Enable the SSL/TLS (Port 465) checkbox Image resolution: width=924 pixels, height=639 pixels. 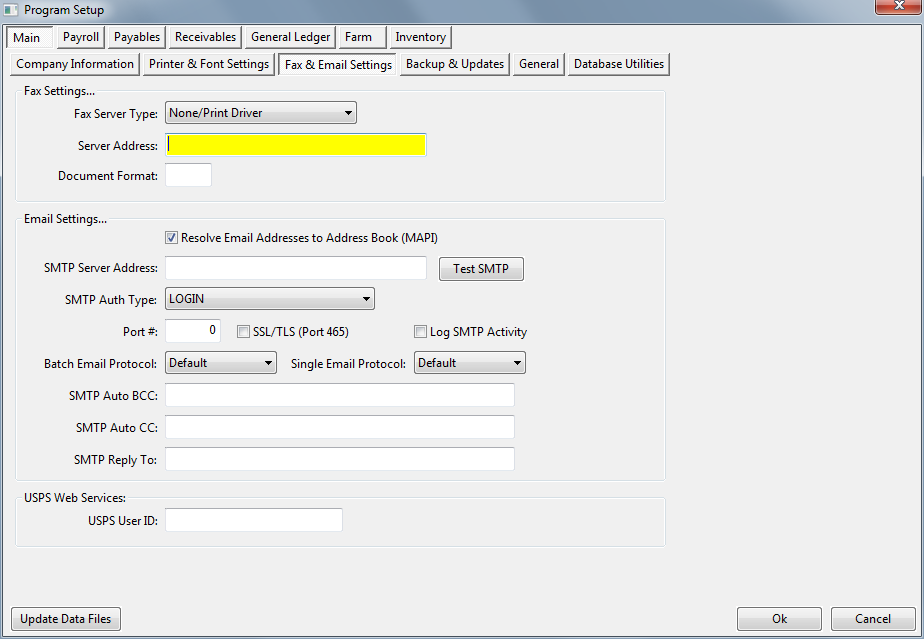click(x=243, y=332)
